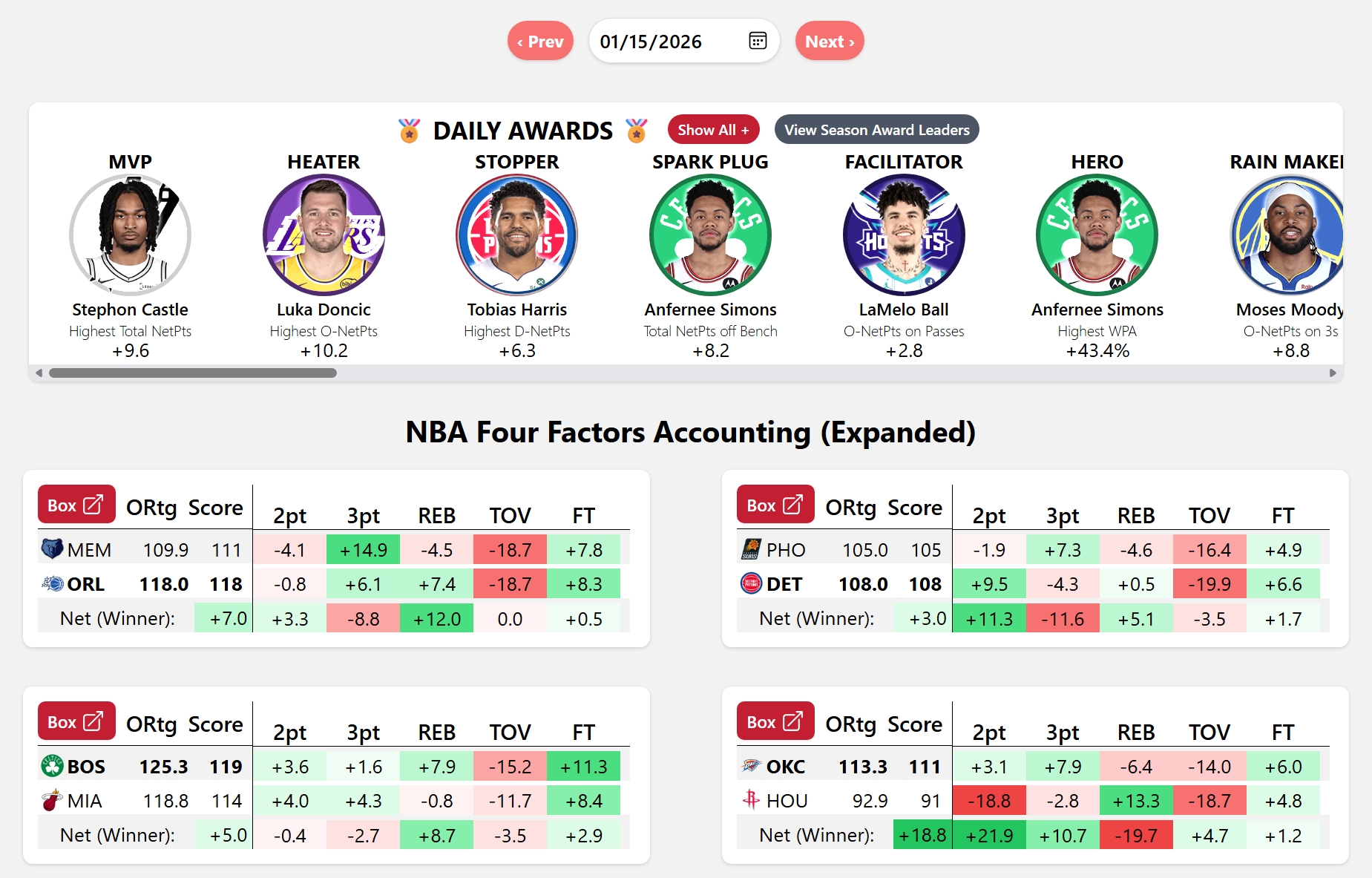Click MEM 3pt cell +14.9

[x=363, y=550]
